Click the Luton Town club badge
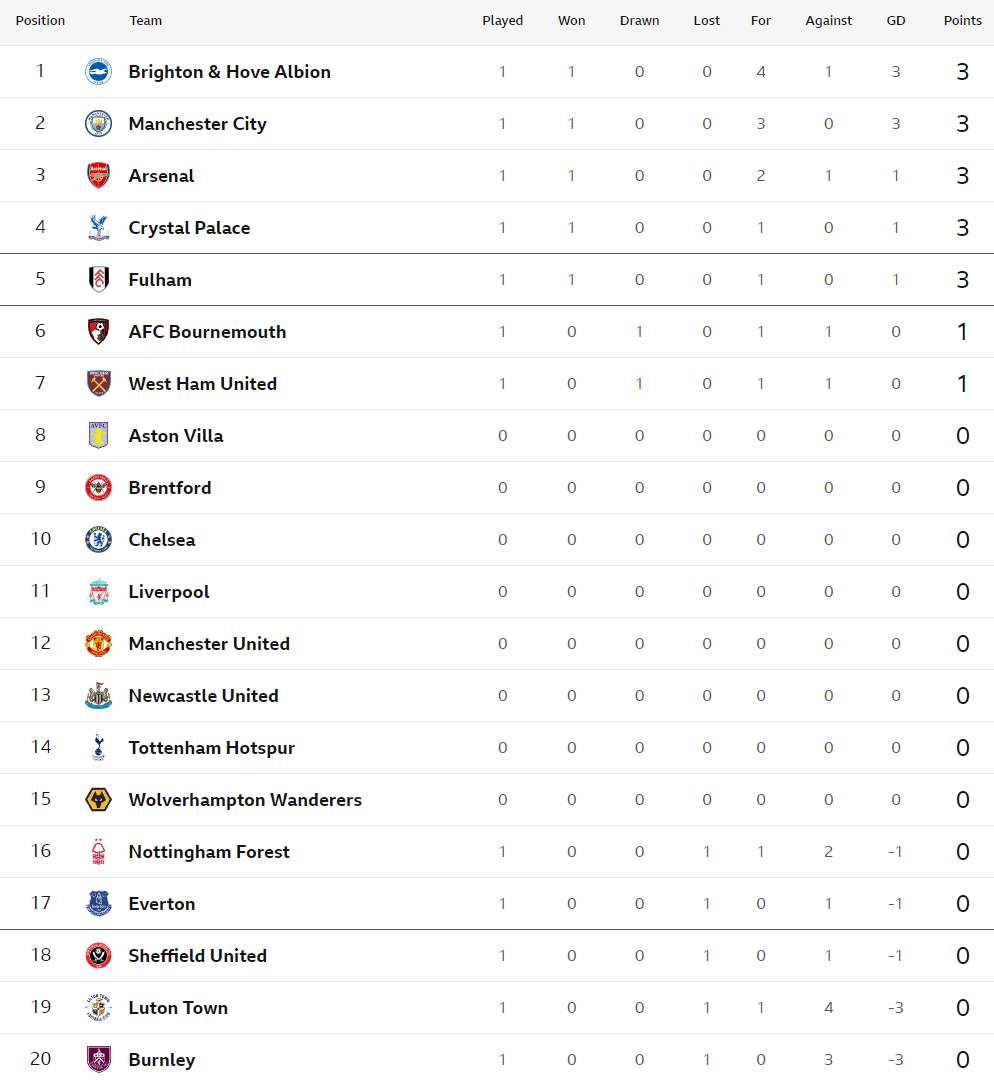 (x=99, y=1008)
